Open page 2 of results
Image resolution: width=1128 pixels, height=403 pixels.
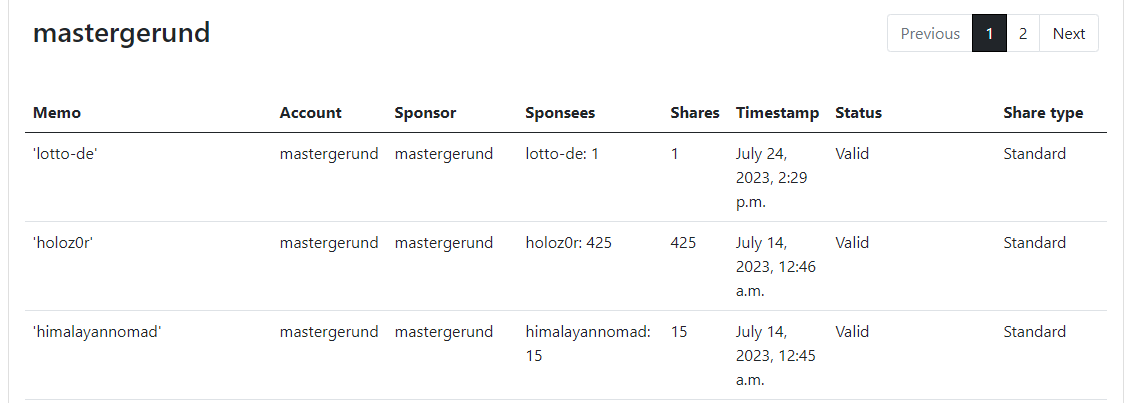click(1023, 33)
